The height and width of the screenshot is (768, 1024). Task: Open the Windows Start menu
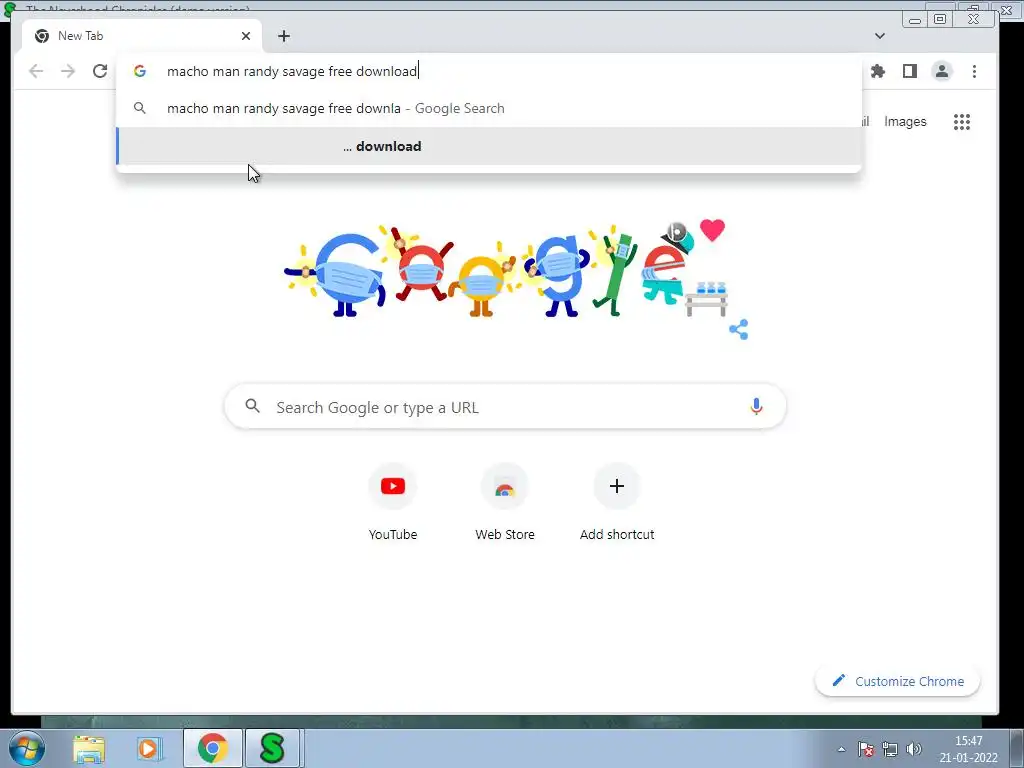27,748
